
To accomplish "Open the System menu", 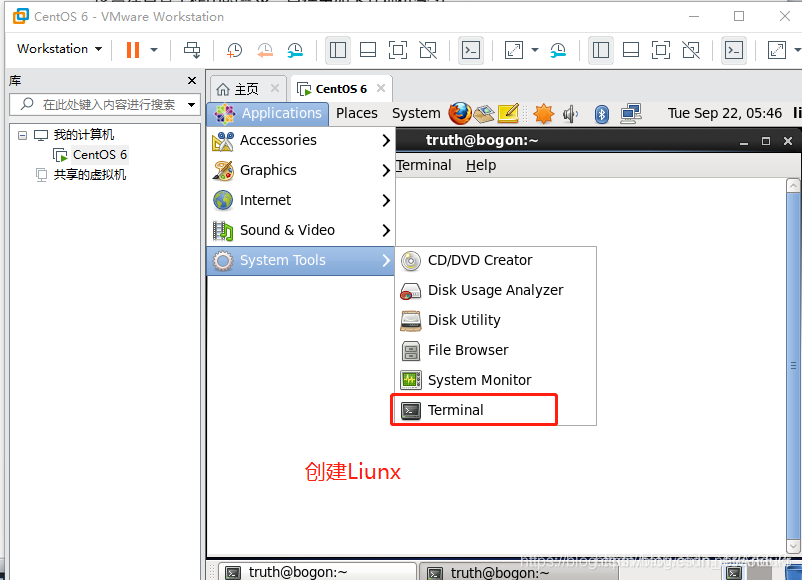I will (416, 113).
